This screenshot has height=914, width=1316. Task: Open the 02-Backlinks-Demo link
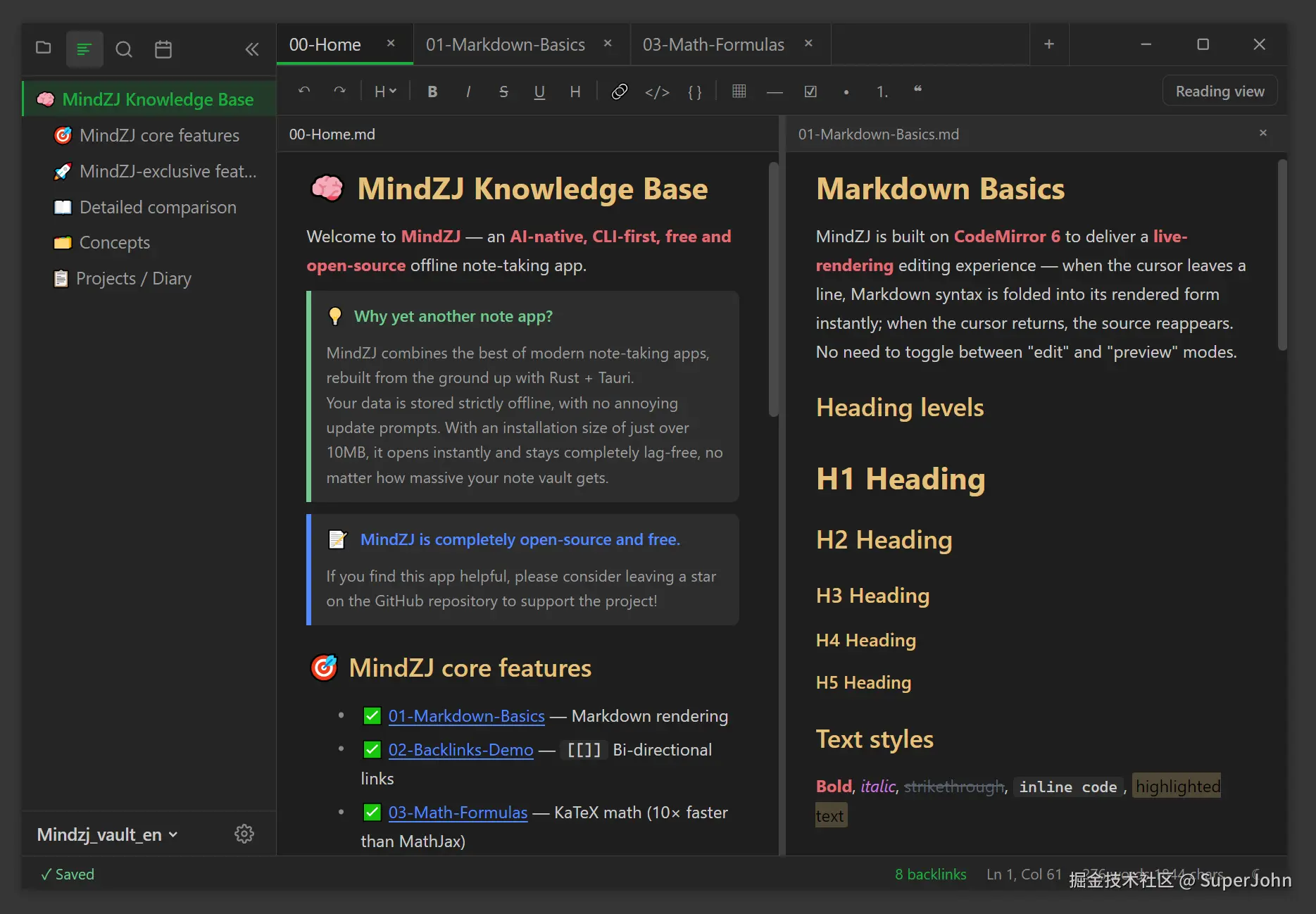pyautogui.click(x=460, y=749)
